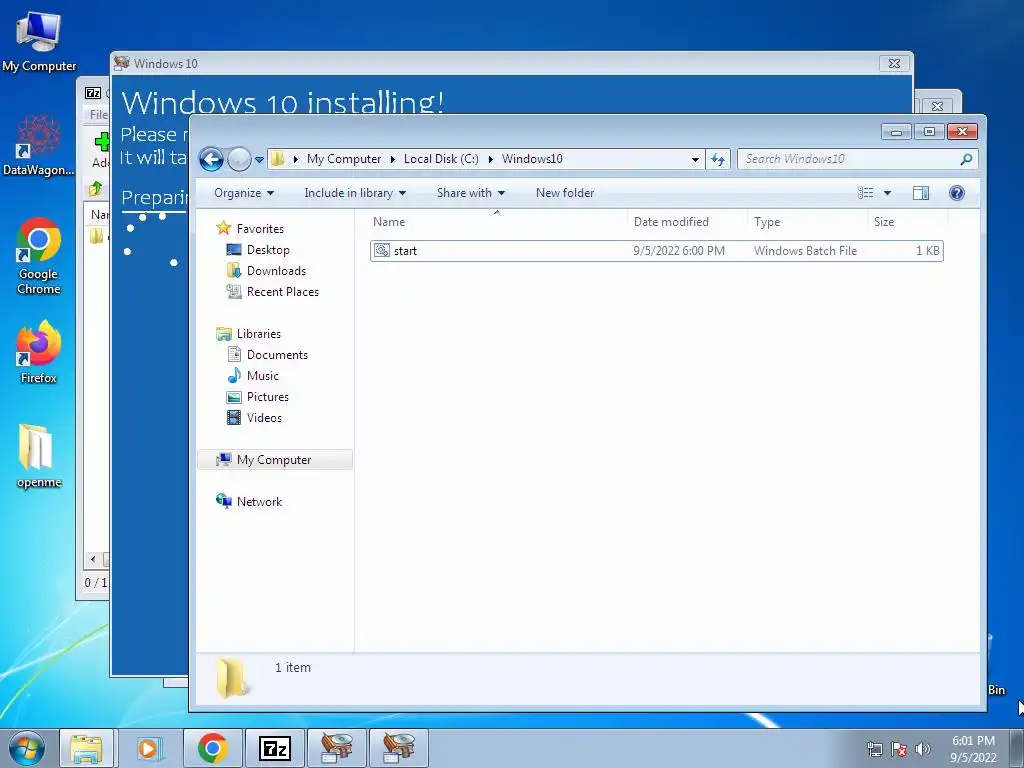1024x768 pixels.
Task: Click the Google Chrome desktop shortcut
Action: [x=39, y=256]
